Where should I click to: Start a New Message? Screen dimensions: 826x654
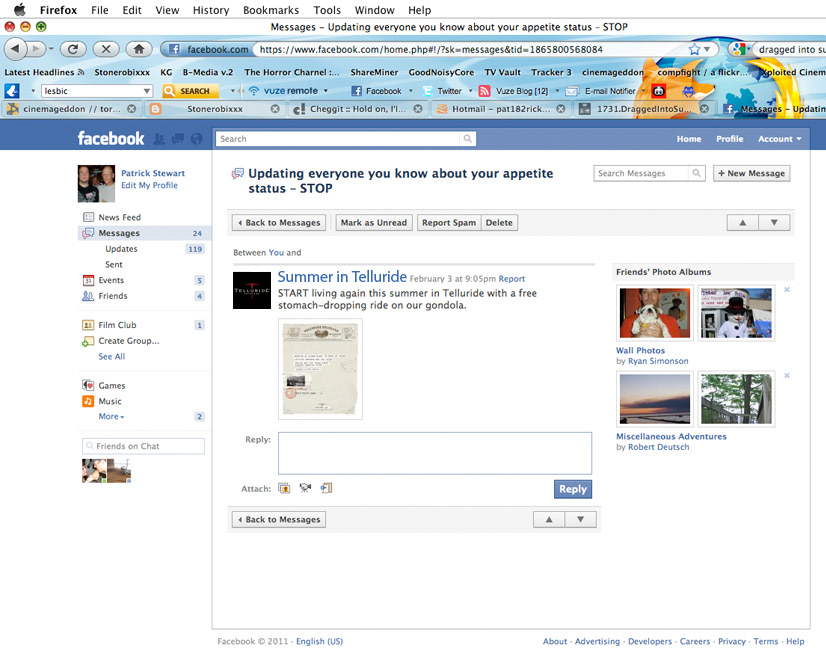click(x=751, y=173)
